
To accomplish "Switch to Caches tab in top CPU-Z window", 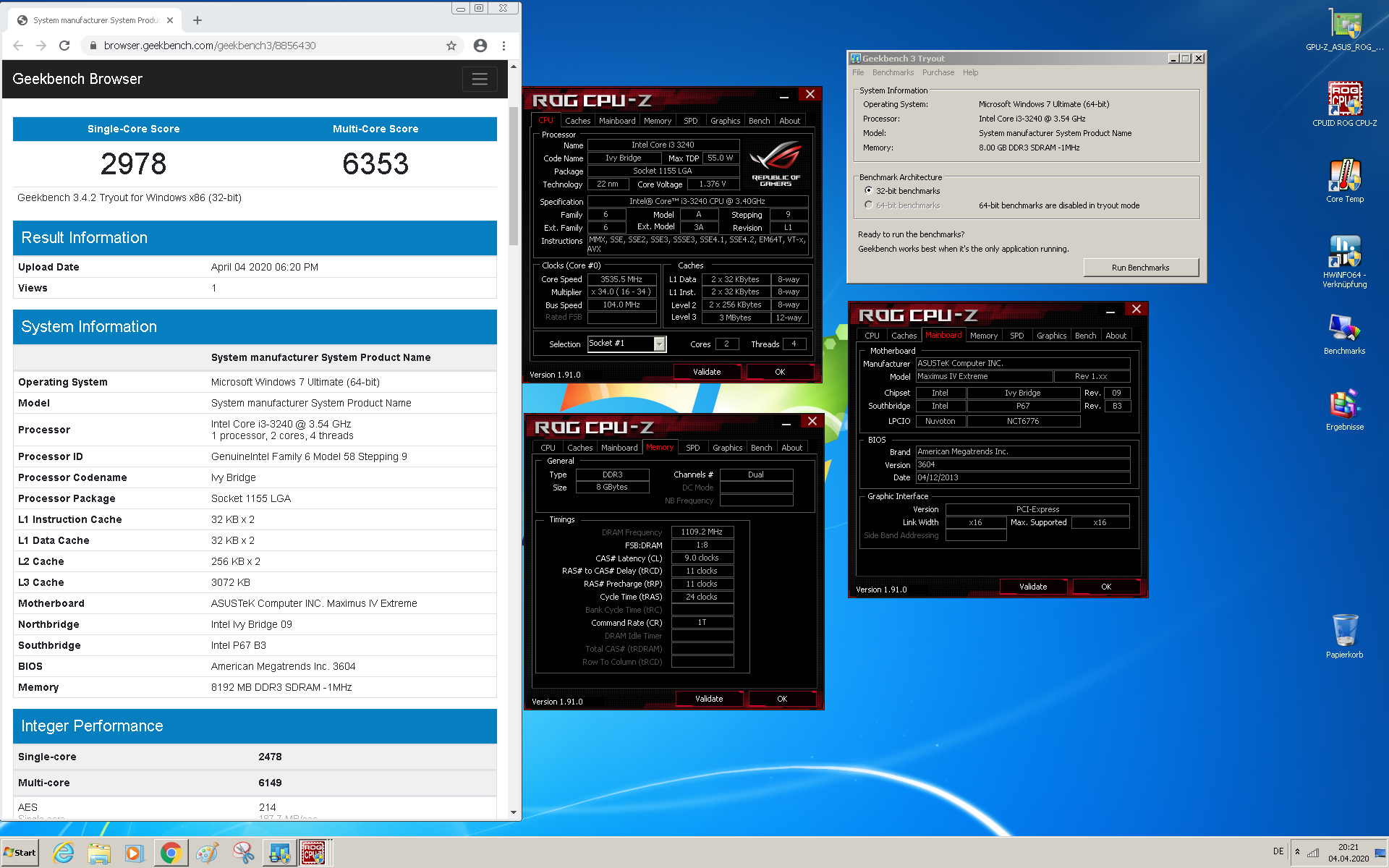I will tap(577, 121).
